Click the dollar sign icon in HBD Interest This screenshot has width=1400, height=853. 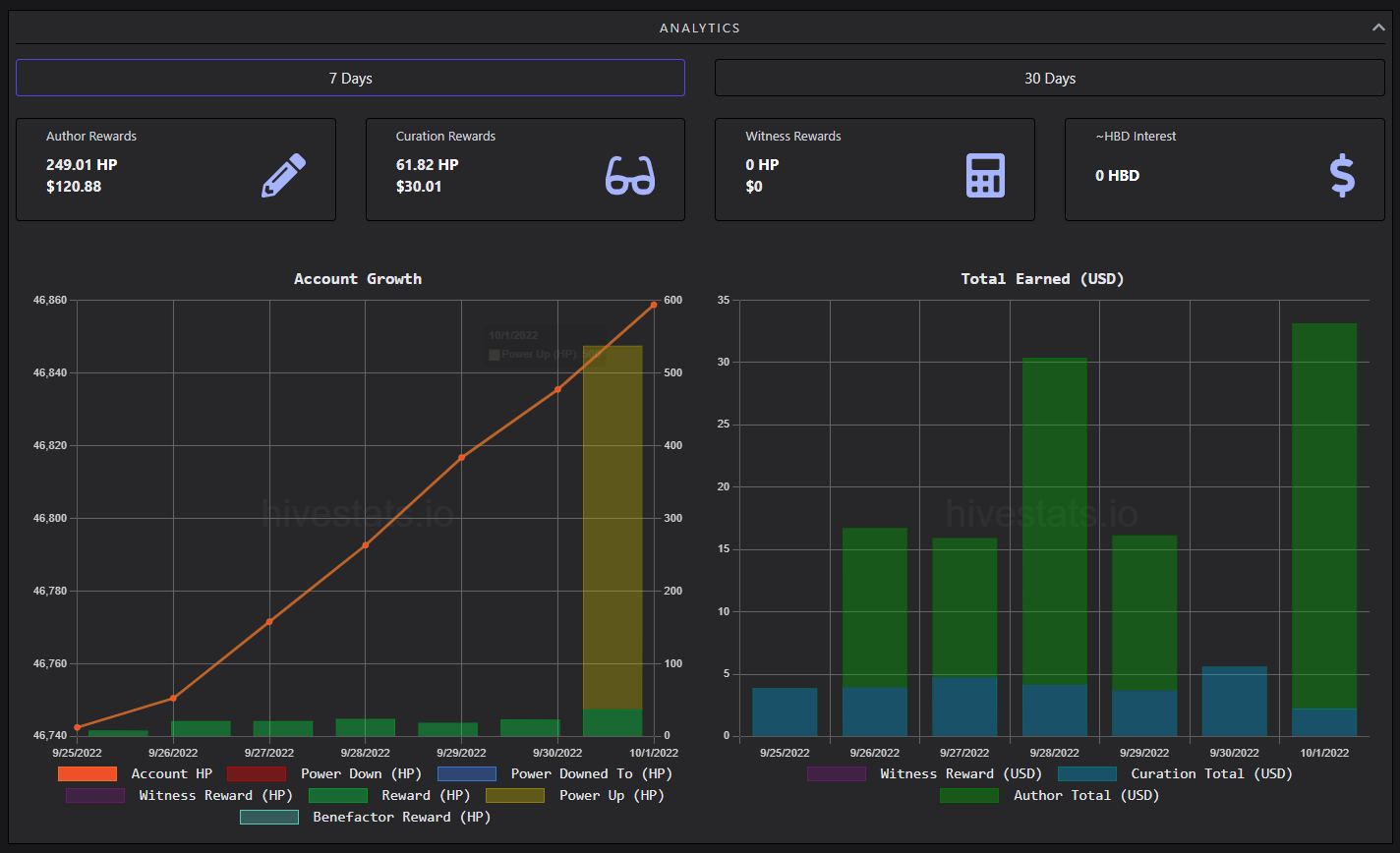(x=1342, y=176)
